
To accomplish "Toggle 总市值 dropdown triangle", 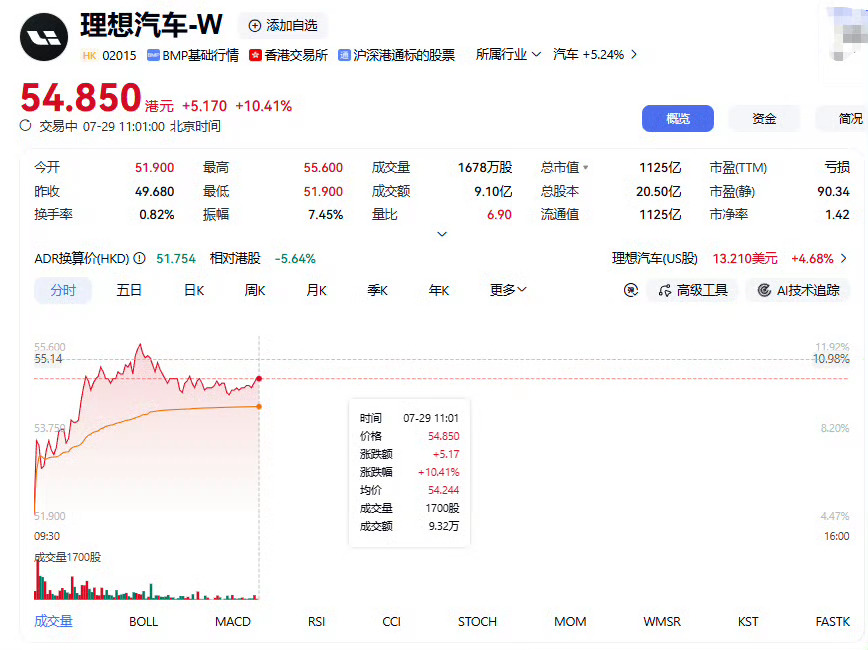I will coord(586,167).
